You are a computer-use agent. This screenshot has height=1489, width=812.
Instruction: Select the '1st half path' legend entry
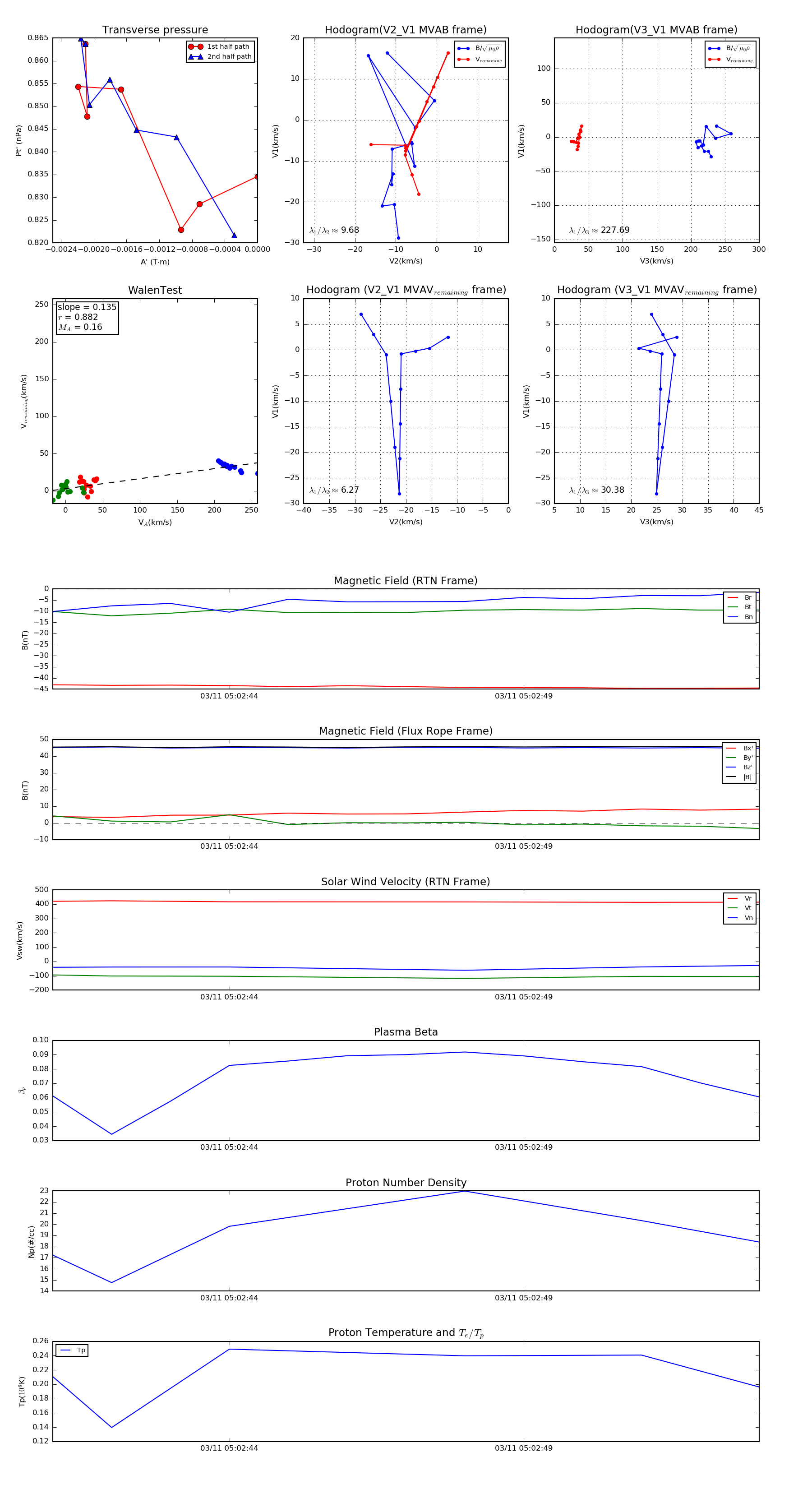[x=220, y=47]
